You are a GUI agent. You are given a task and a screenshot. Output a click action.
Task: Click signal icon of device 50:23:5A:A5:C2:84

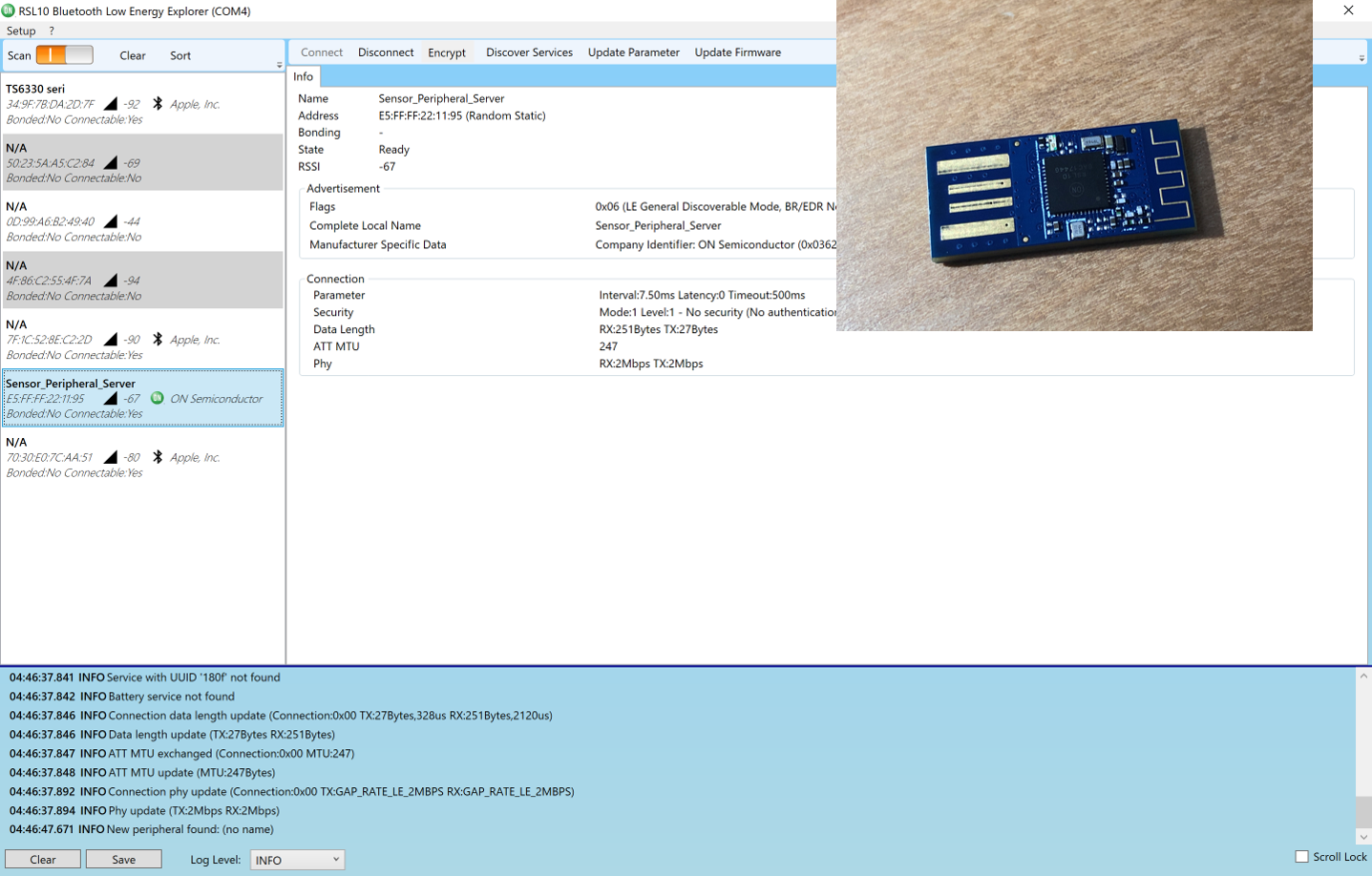point(111,162)
